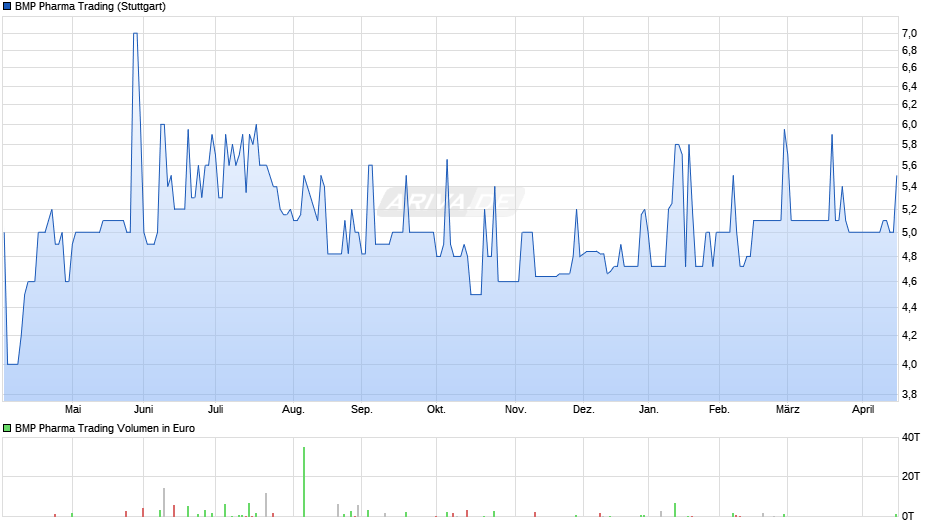Click the 'BMP Pharma Trading Volumen in Euro' label
The width and height of the screenshot is (940, 526).
pyautogui.click(x=105, y=428)
